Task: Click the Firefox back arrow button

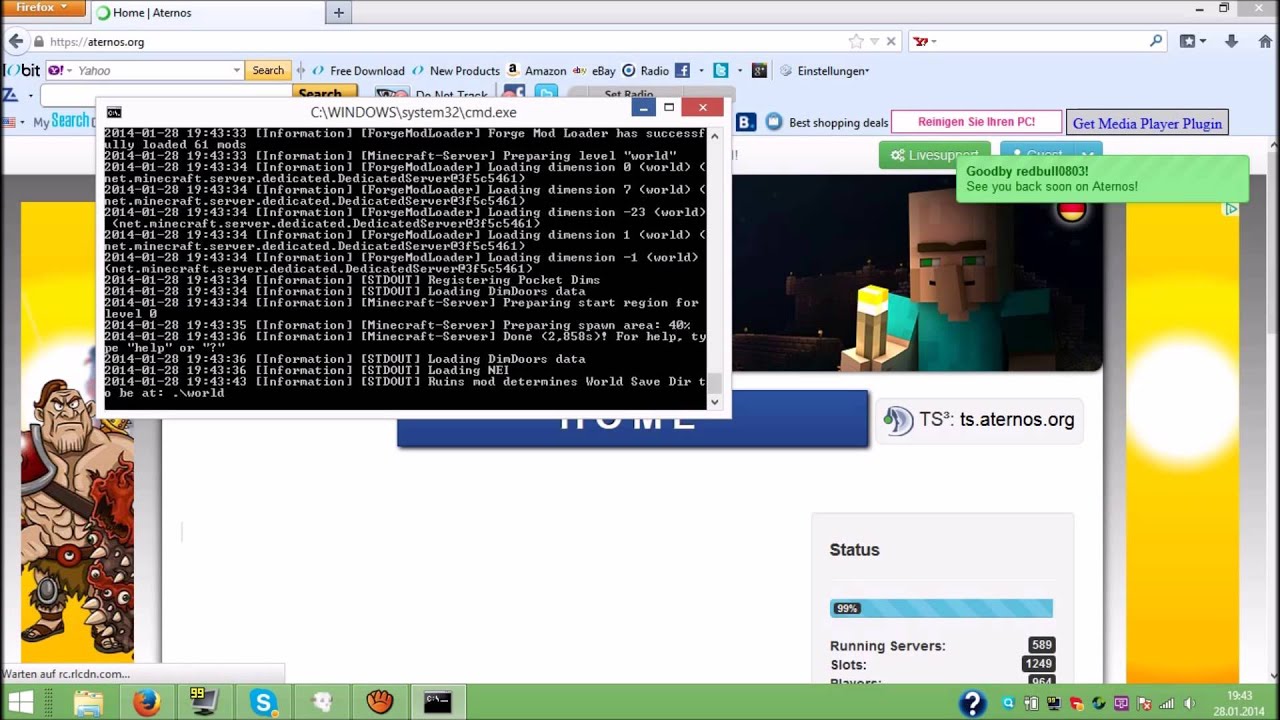Action: [14, 41]
